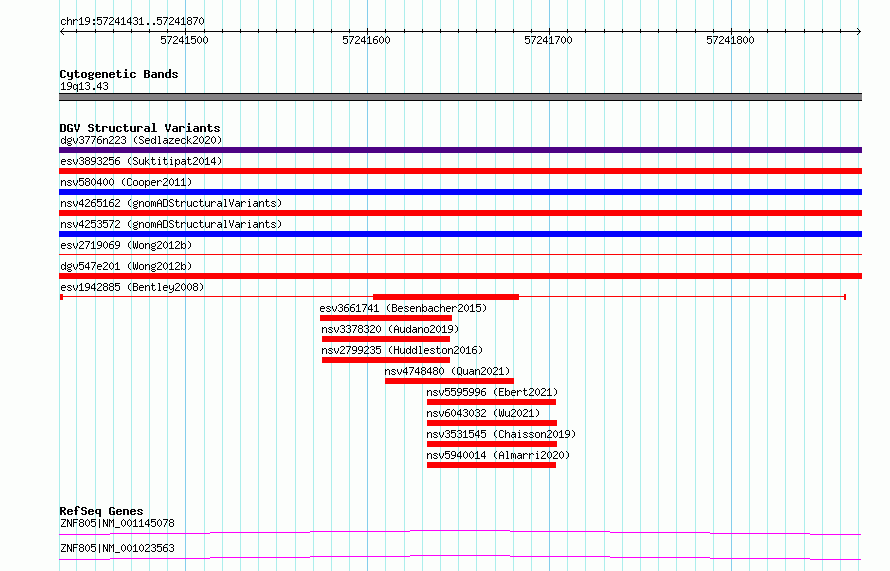Open esv1942885 (Bentley2008) variant label
The width and height of the screenshot is (890, 571).
(132, 287)
